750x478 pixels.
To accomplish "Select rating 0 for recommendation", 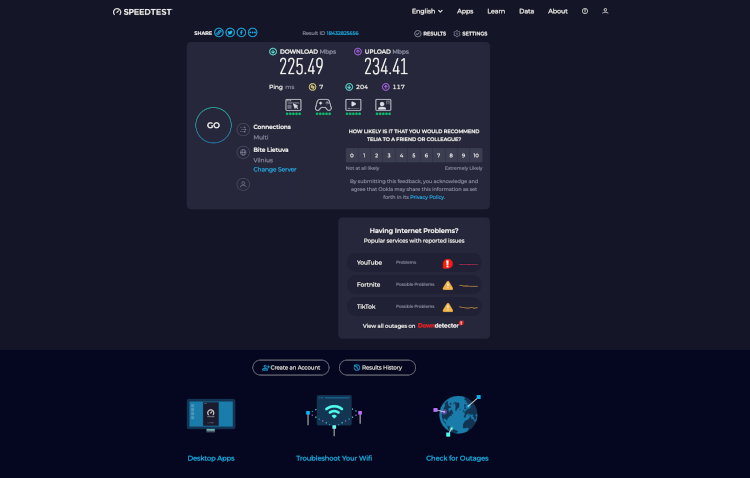I will (x=352, y=155).
